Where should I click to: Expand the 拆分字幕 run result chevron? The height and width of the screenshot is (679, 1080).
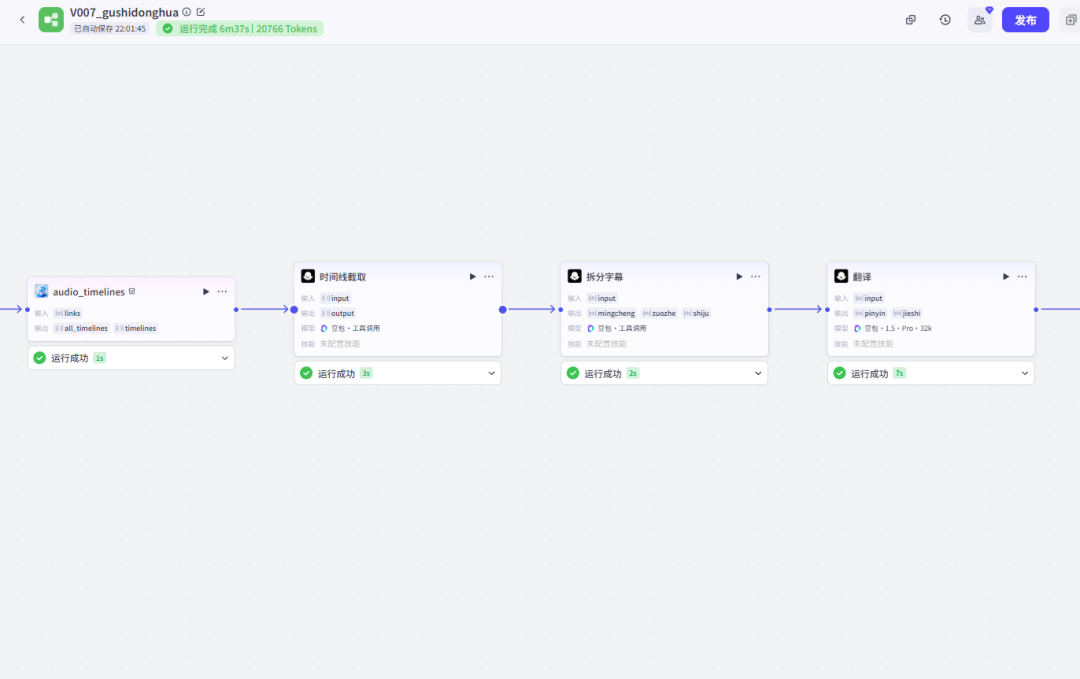759,373
